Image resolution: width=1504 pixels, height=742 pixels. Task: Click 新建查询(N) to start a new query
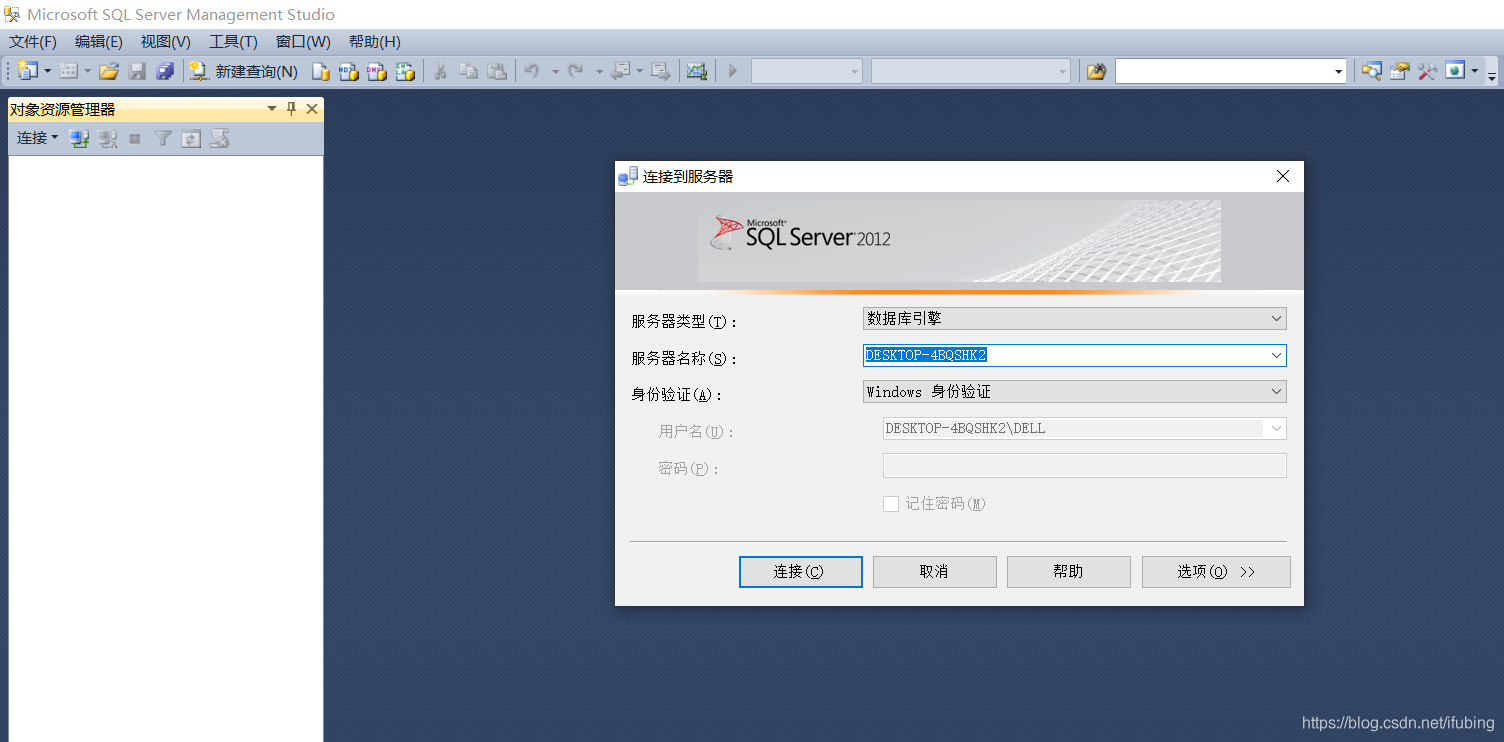point(244,71)
